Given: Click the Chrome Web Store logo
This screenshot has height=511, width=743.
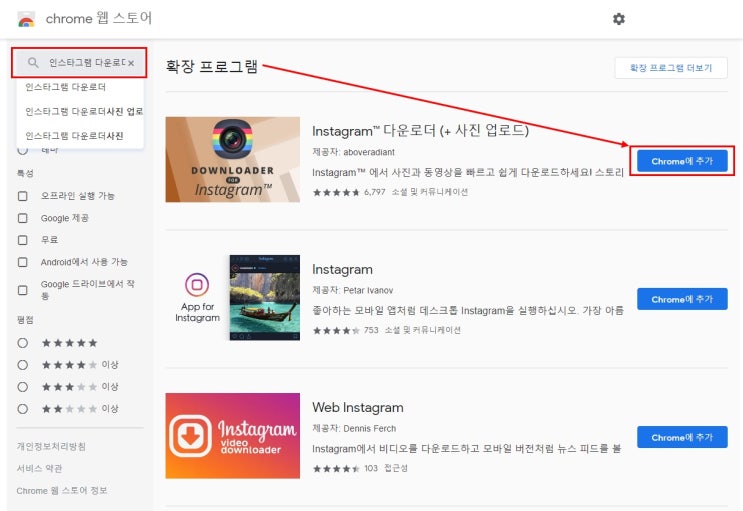Looking at the screenshot, I should [26, 19].
